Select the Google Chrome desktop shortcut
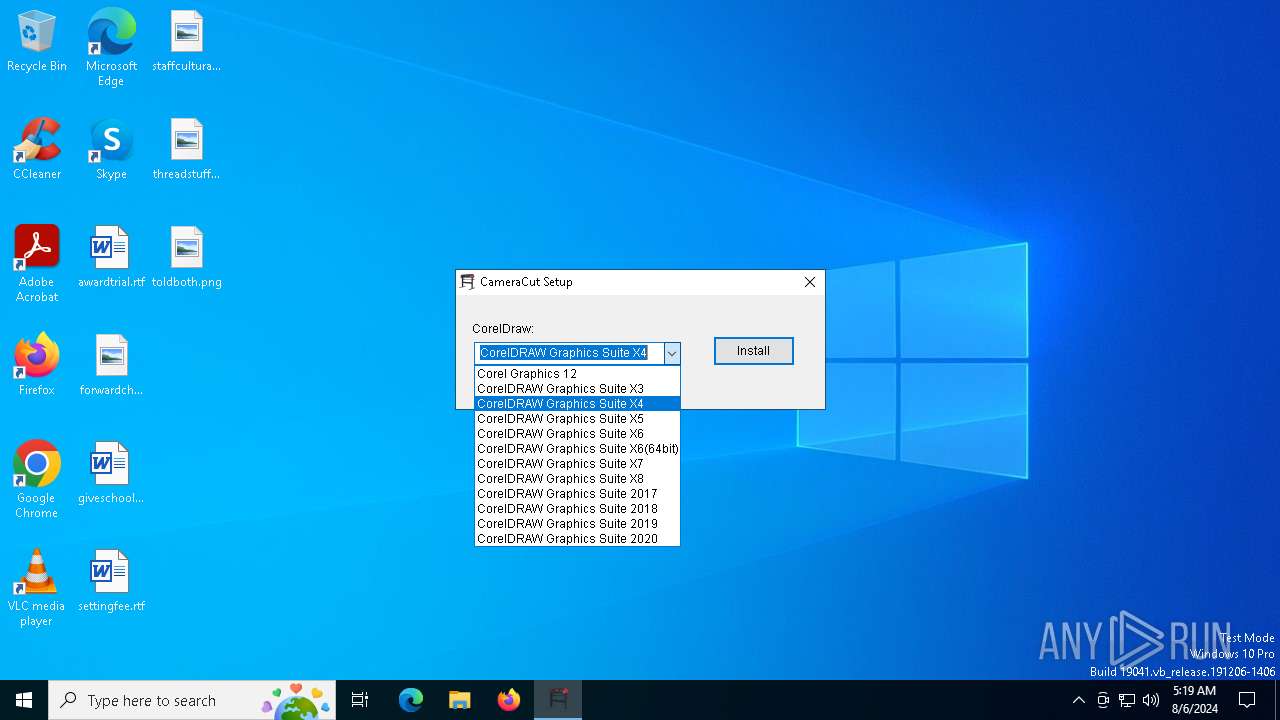The width and height of the screenshot is (1280, 720). pyautogui.click(x=37, y=480)
